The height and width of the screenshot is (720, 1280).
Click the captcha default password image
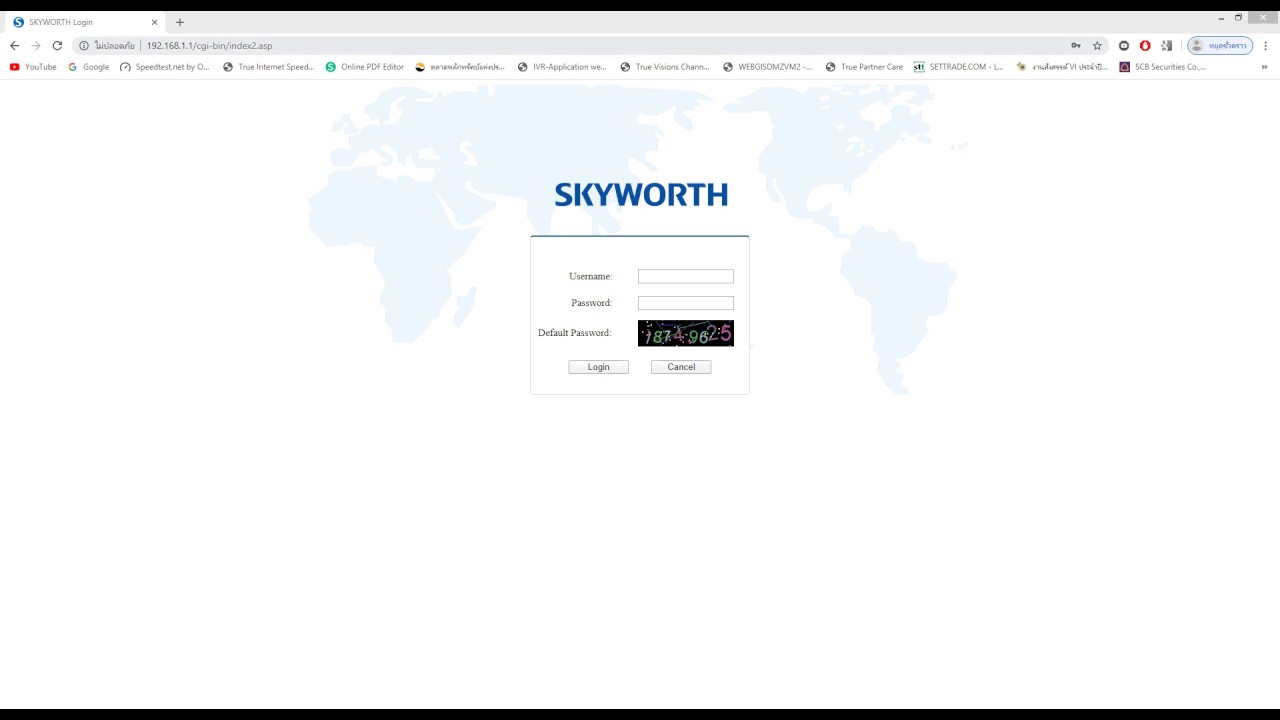(686, 333)
